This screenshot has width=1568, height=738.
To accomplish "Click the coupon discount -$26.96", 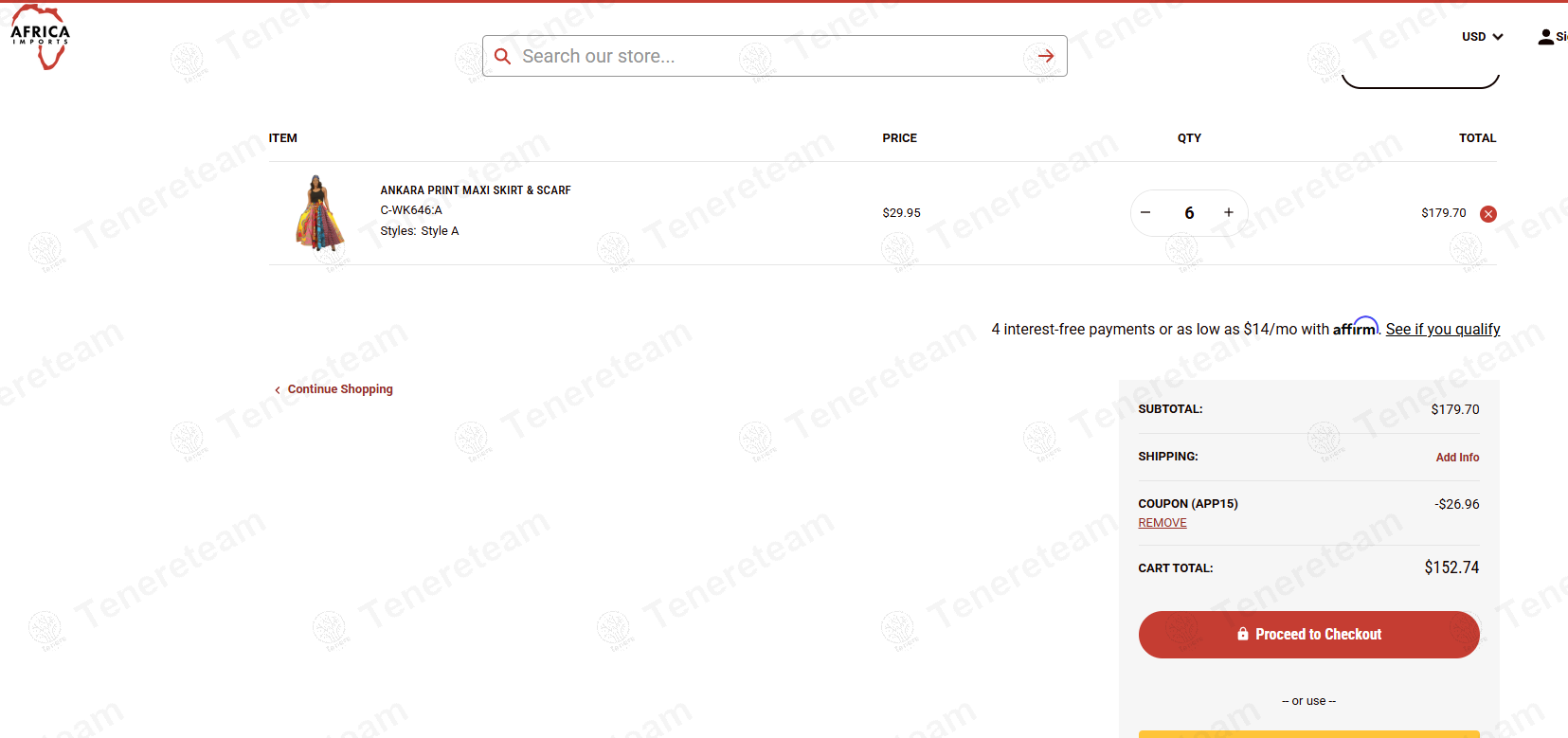I will click(1456, 504).
